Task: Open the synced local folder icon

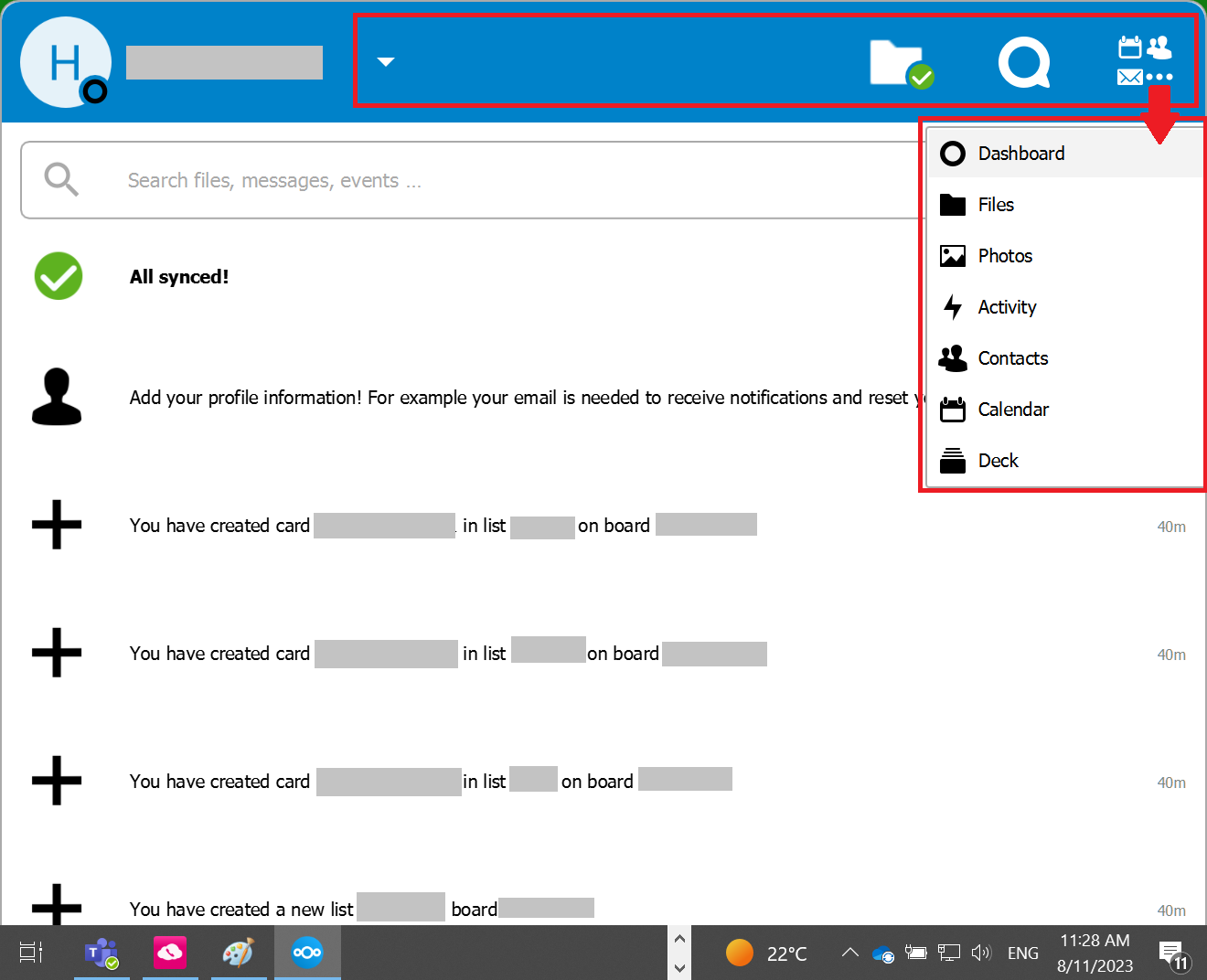Action: [x=901, y=64]
